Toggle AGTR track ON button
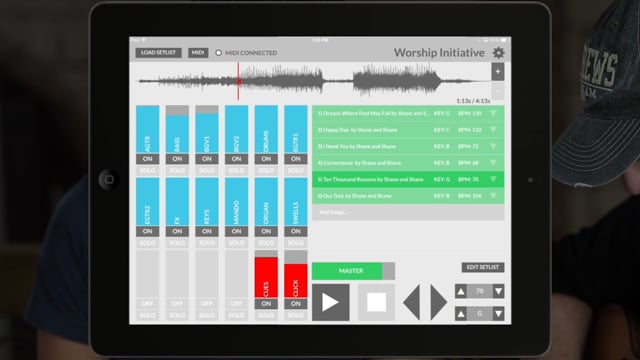640x360 pixels. 147,159
